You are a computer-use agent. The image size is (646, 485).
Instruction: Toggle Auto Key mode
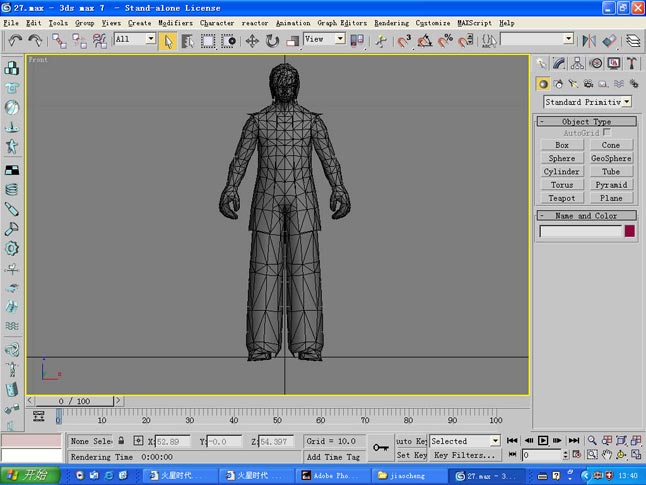(411, 441)
